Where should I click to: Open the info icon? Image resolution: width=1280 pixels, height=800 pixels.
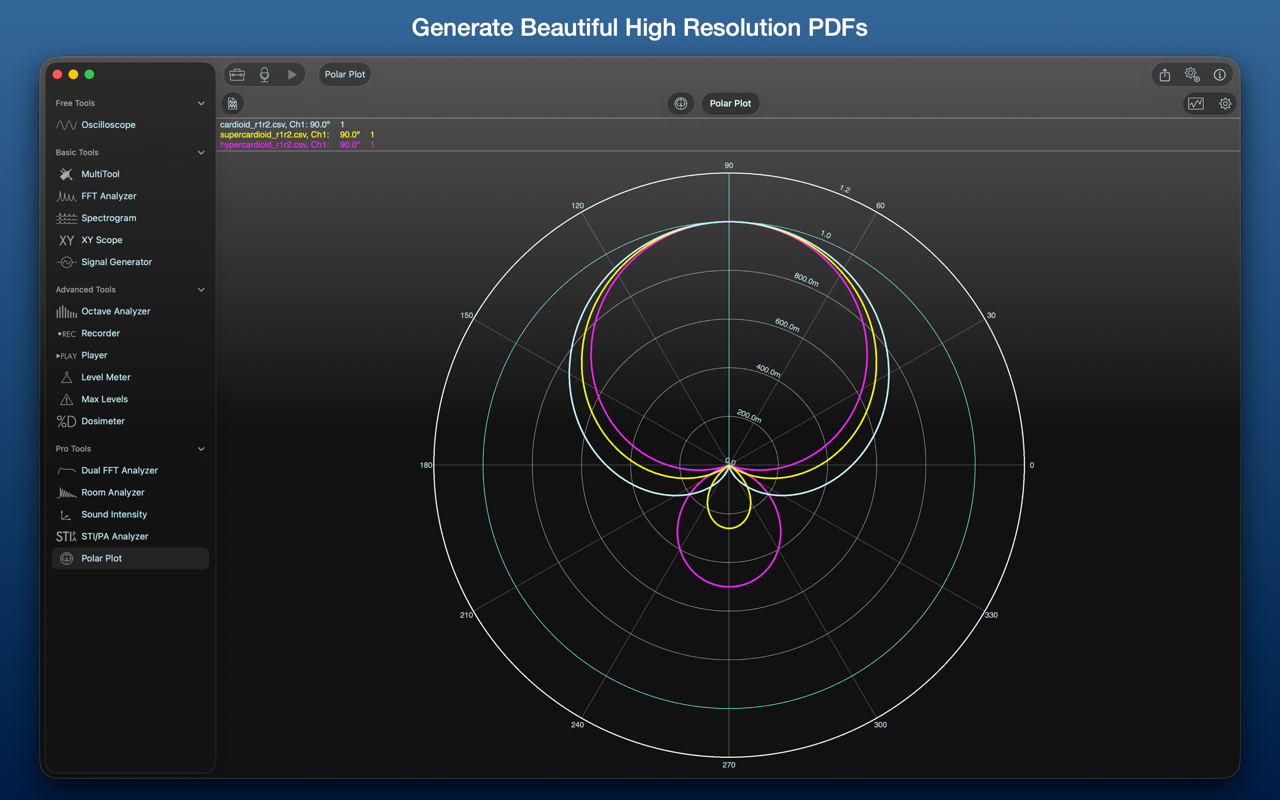click(x=1220, y=75)
